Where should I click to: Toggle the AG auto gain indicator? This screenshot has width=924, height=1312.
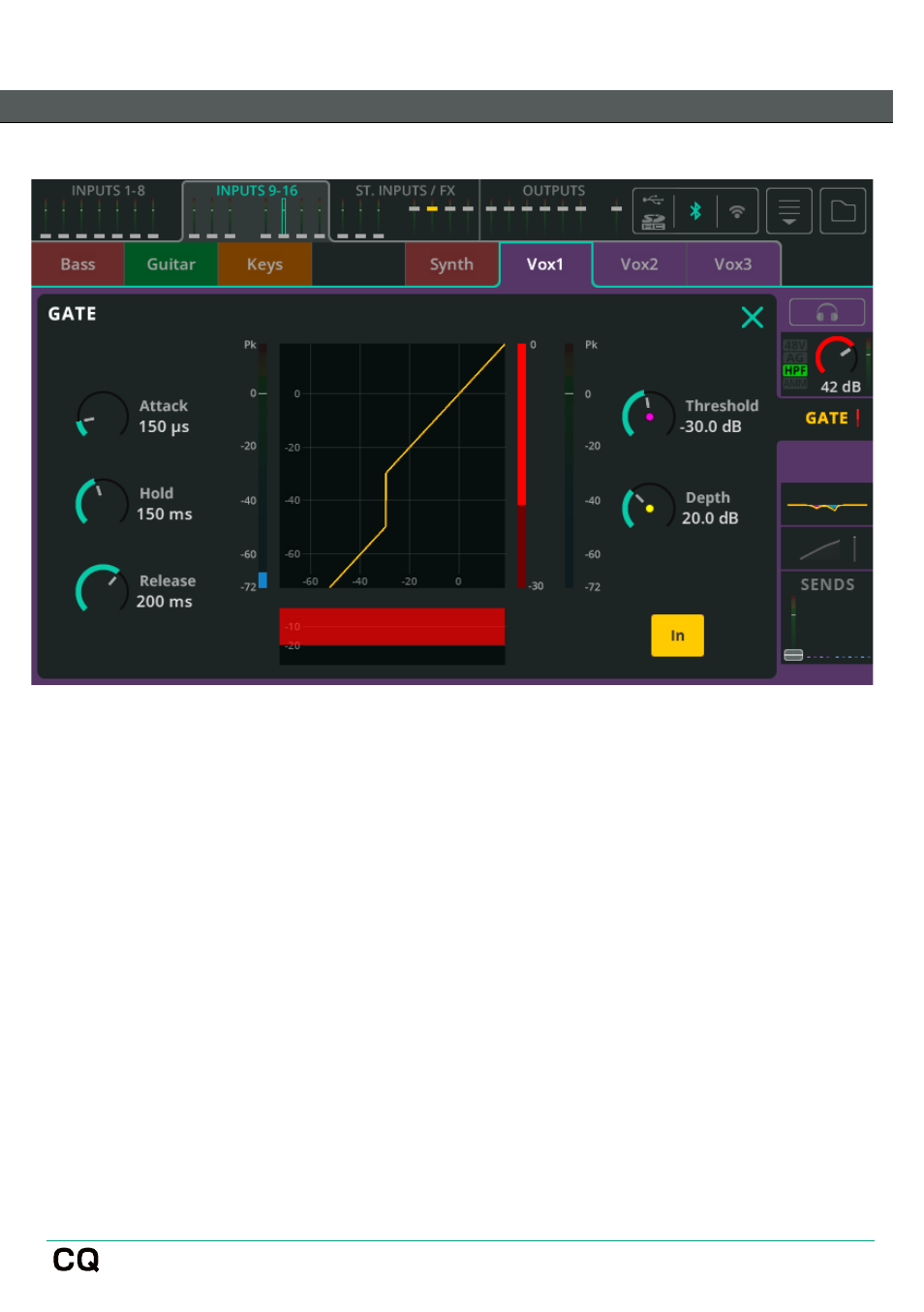tap(795, 358)
